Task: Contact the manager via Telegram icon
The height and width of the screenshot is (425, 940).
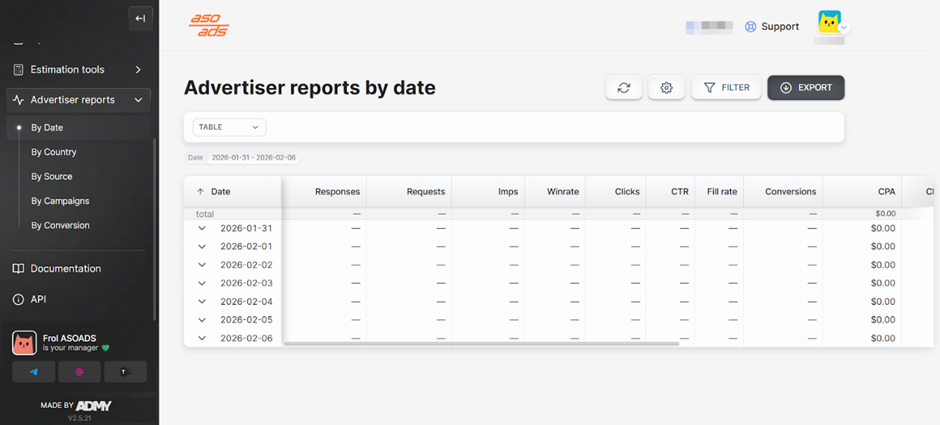Action: 34,372
